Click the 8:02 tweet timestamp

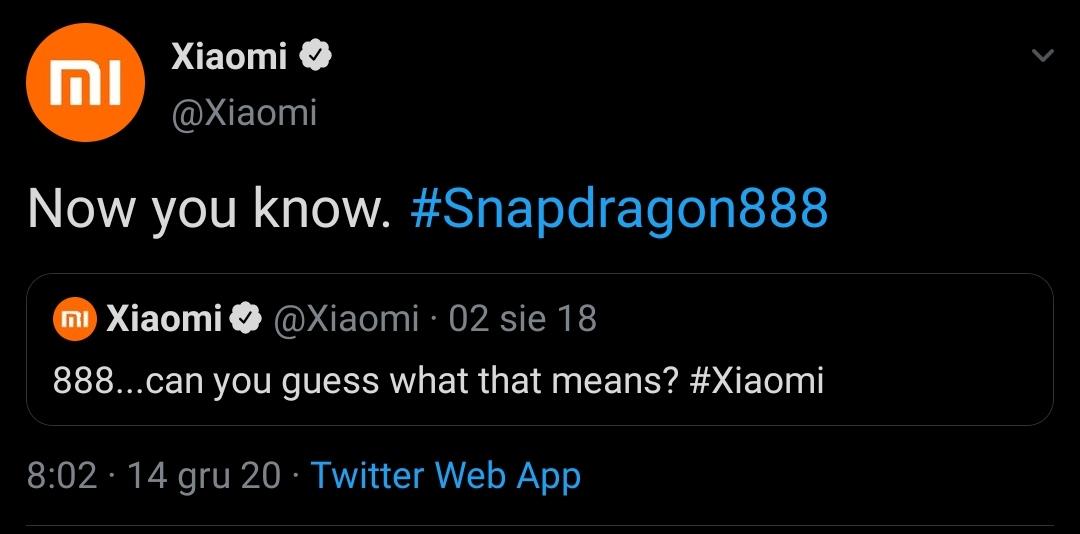(62, 475)
